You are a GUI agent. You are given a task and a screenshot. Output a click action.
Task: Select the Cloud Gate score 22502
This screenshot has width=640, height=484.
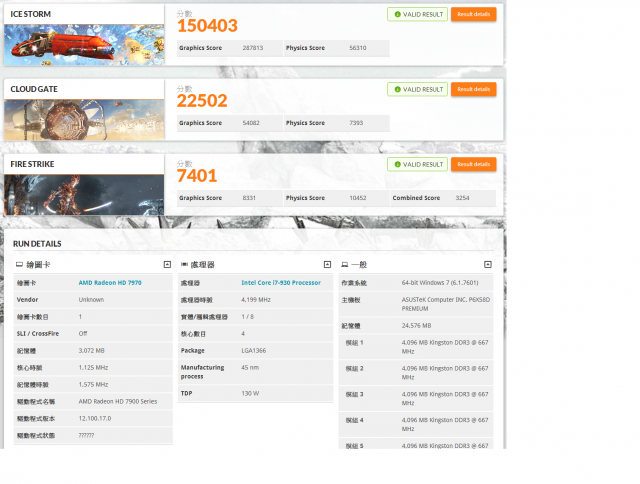click(x=202, y=101)
